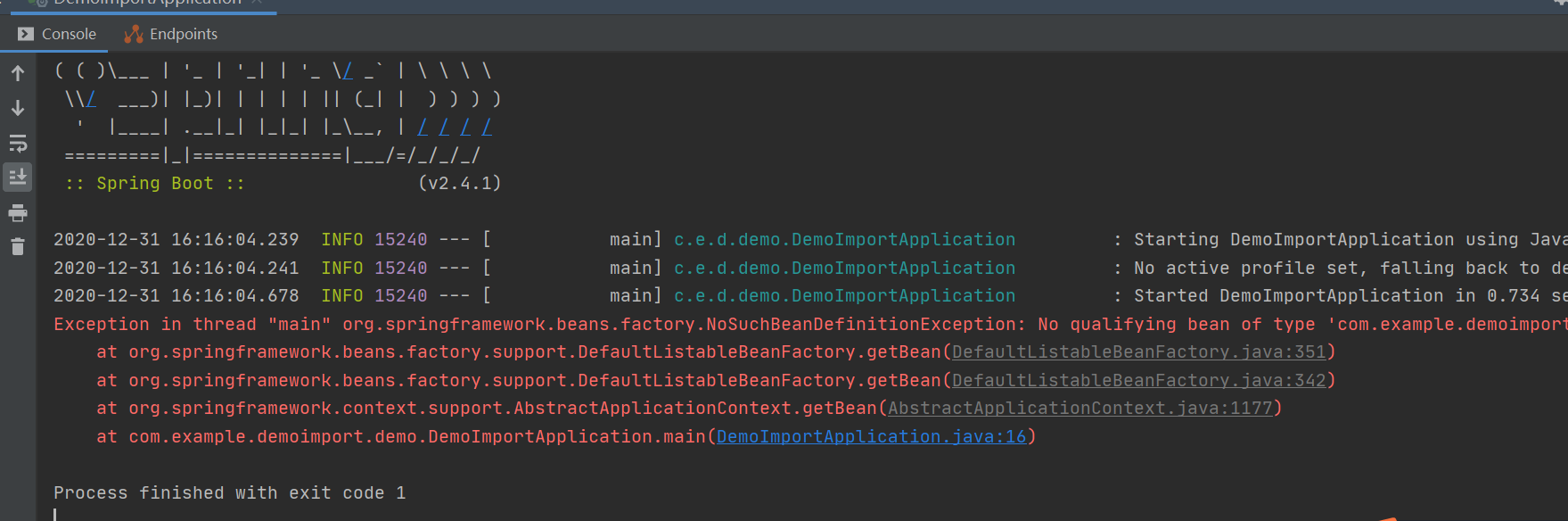Click 'Starting DemoImportApplication using' message

point(1326,240)
